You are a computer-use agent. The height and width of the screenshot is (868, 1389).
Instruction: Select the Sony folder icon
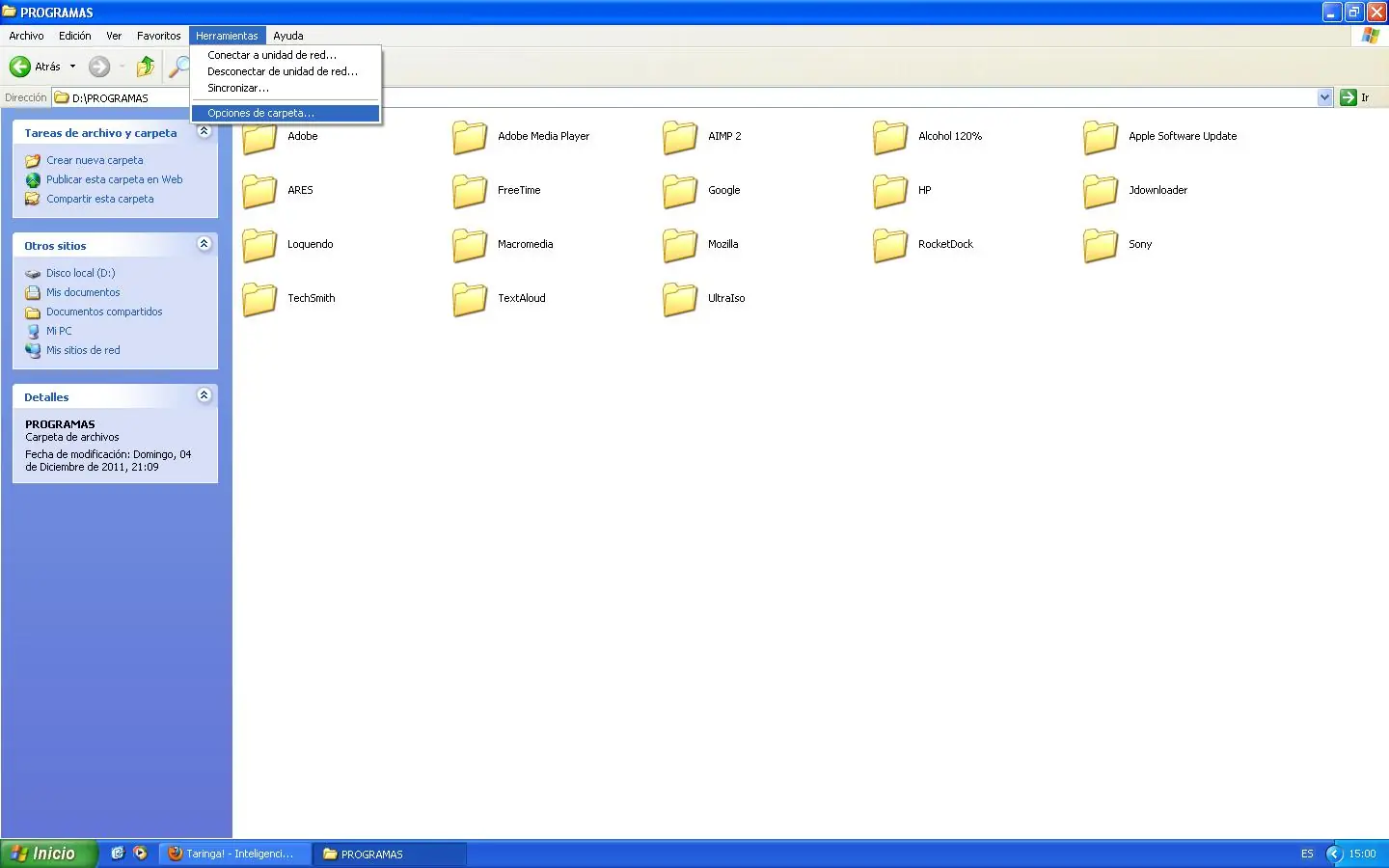pyautogui.click(x=1101, y=245)
